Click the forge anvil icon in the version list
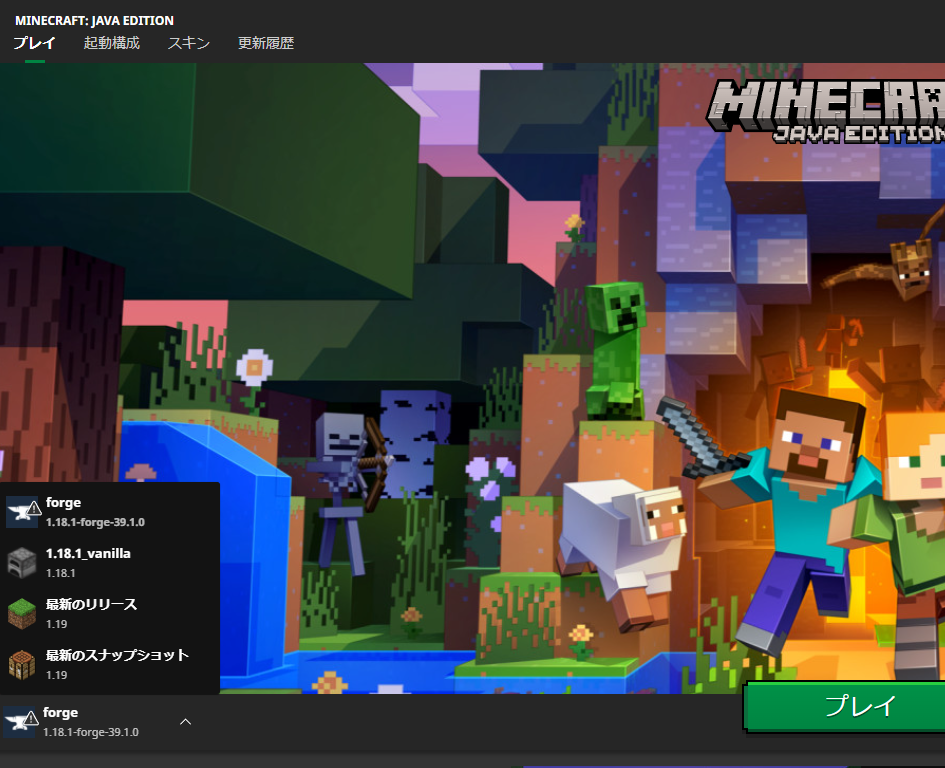Screen dimensions: 945x768 23,510
